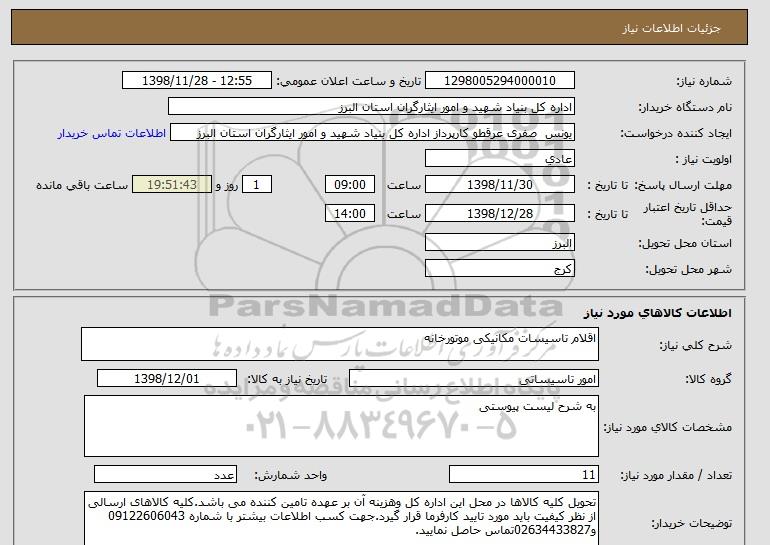The height and width of the screenshot is (545, 770).
Task: Select the announcement date field 1398/11/28 - 12:55
Action: coord(196,81)
